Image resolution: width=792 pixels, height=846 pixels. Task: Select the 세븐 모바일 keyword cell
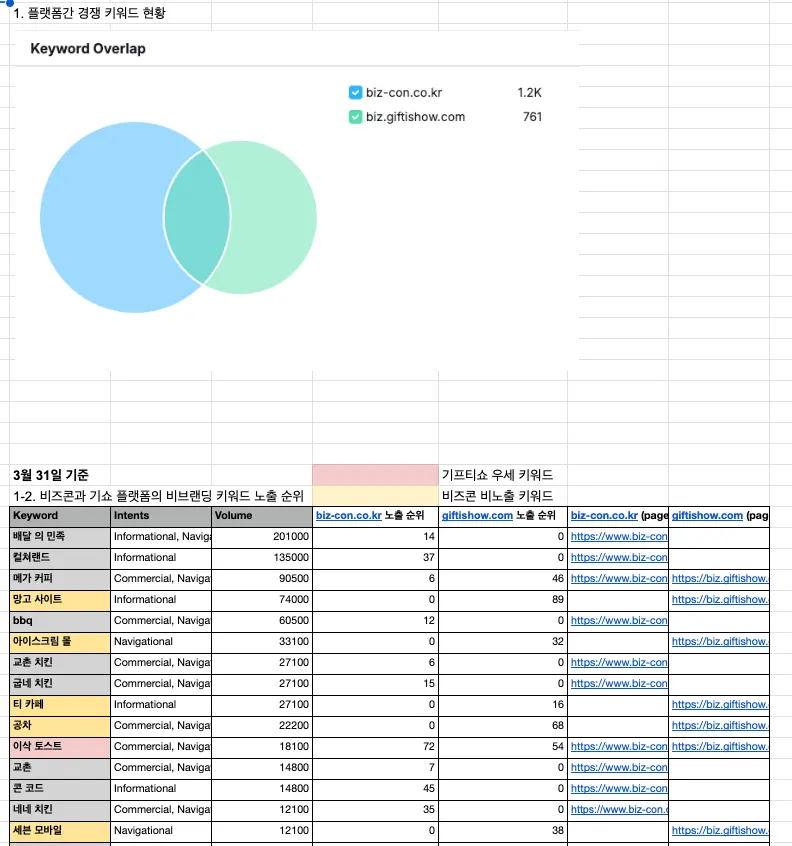60,832
